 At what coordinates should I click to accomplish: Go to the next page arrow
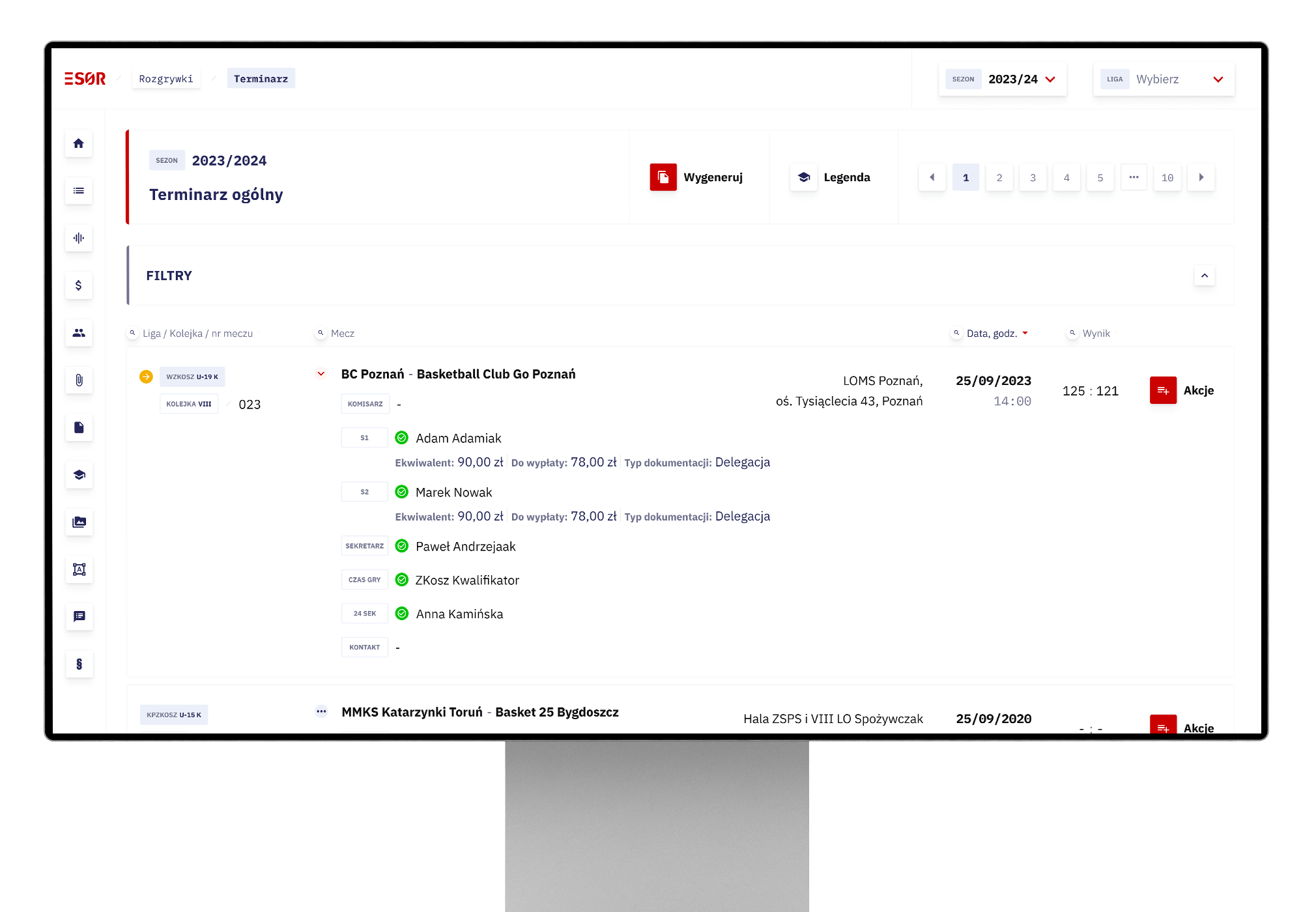[x=1201, y=177]
